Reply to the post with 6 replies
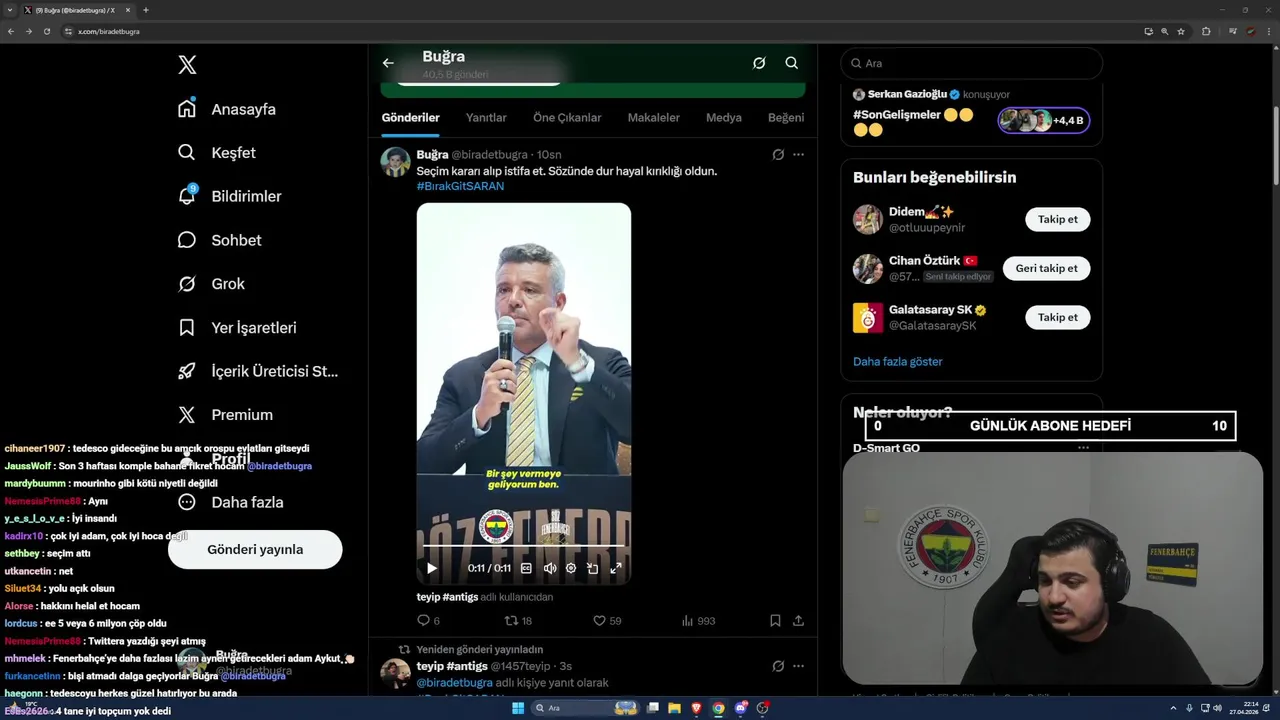The height and width of the screenshot is (720, 1280). tap(429, 621)
